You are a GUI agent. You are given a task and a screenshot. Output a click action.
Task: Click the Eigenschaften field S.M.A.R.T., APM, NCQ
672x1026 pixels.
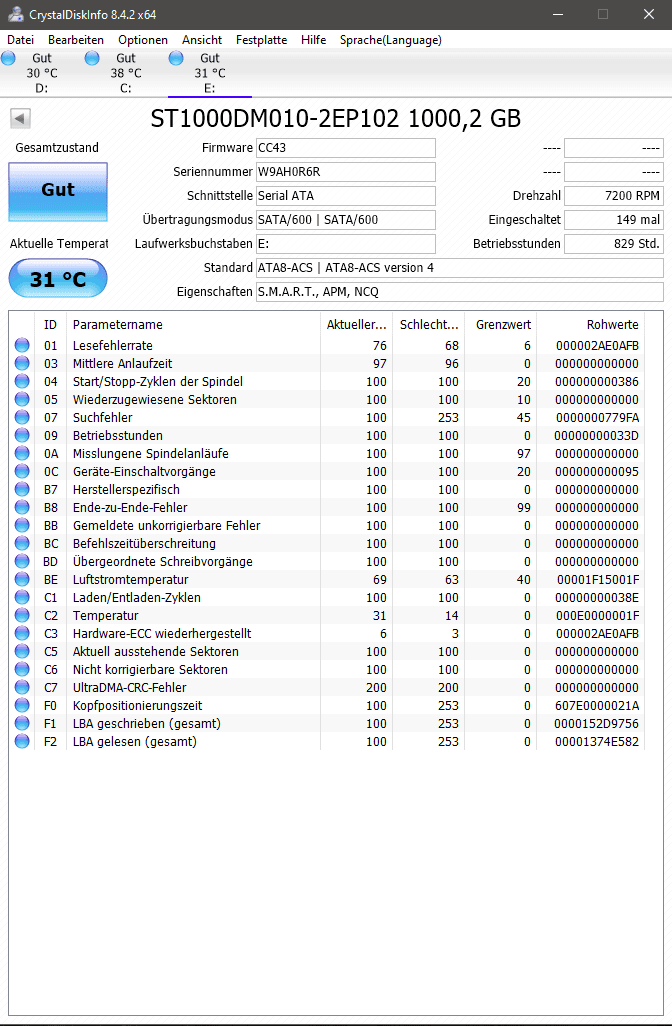(459, 292)
